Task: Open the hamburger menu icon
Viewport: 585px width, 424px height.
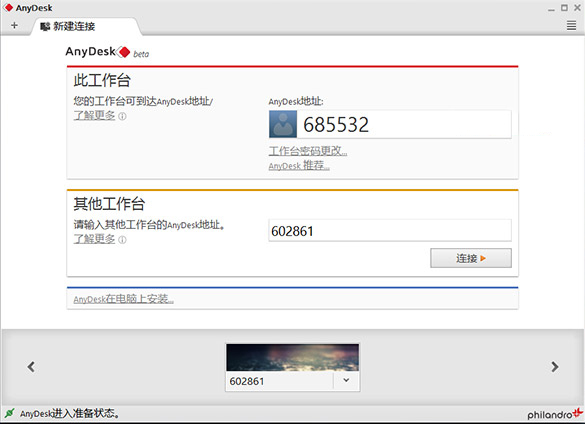Action: click(571, 25)
